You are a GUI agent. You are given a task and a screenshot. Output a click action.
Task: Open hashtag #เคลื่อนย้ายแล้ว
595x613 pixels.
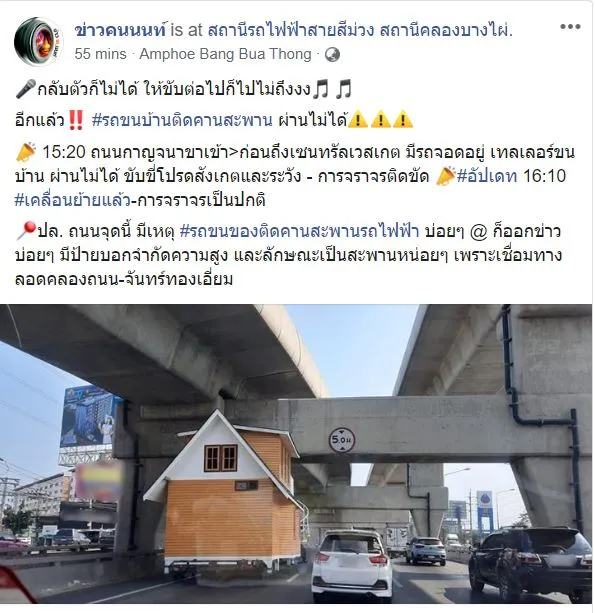click(72, 200)
